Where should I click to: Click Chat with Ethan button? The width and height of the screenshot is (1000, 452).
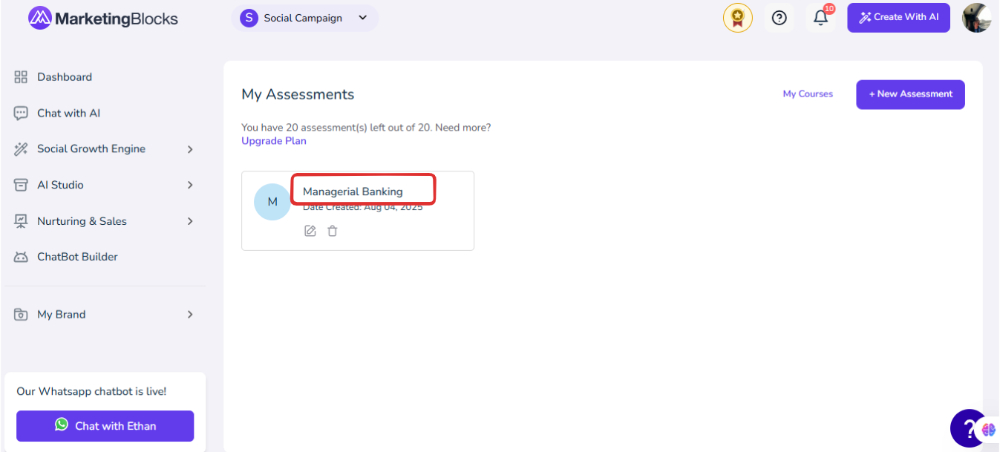[x=105, y=426]
